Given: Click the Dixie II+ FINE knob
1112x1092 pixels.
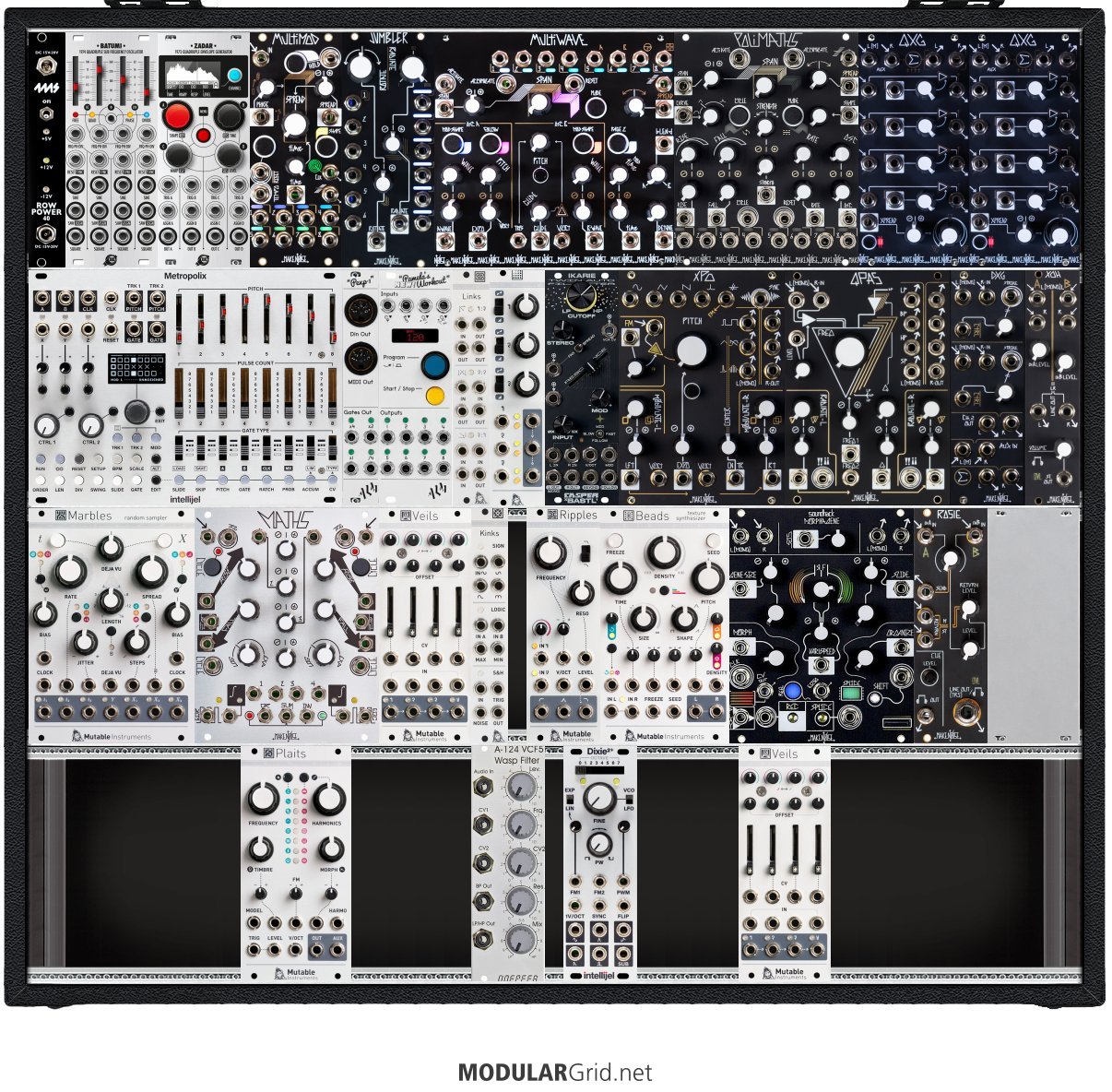Looking at the screenshot, I should point(599,799).
